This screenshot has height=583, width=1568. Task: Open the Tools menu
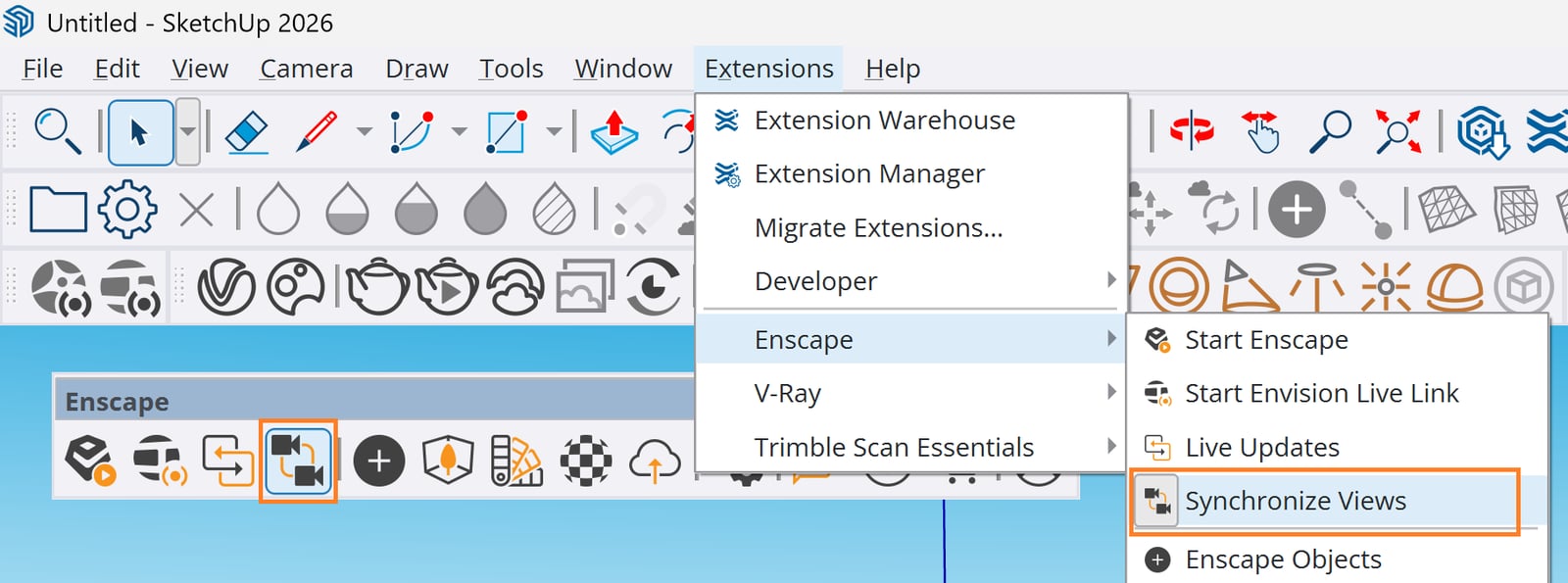coord(511,69)
